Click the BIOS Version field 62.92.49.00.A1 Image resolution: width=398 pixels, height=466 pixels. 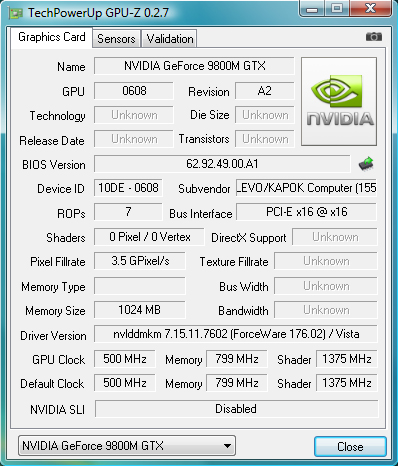click(x=222, y=164)
